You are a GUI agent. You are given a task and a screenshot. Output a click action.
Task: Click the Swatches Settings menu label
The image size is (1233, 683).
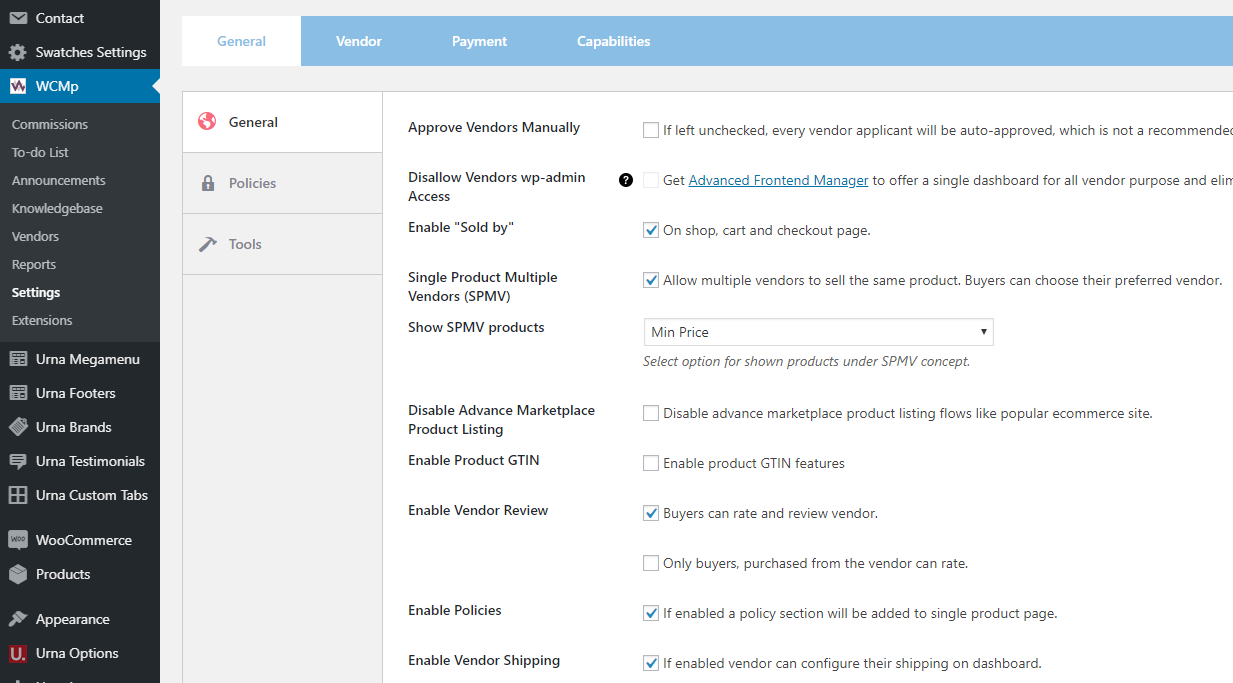tap(91, 52)
